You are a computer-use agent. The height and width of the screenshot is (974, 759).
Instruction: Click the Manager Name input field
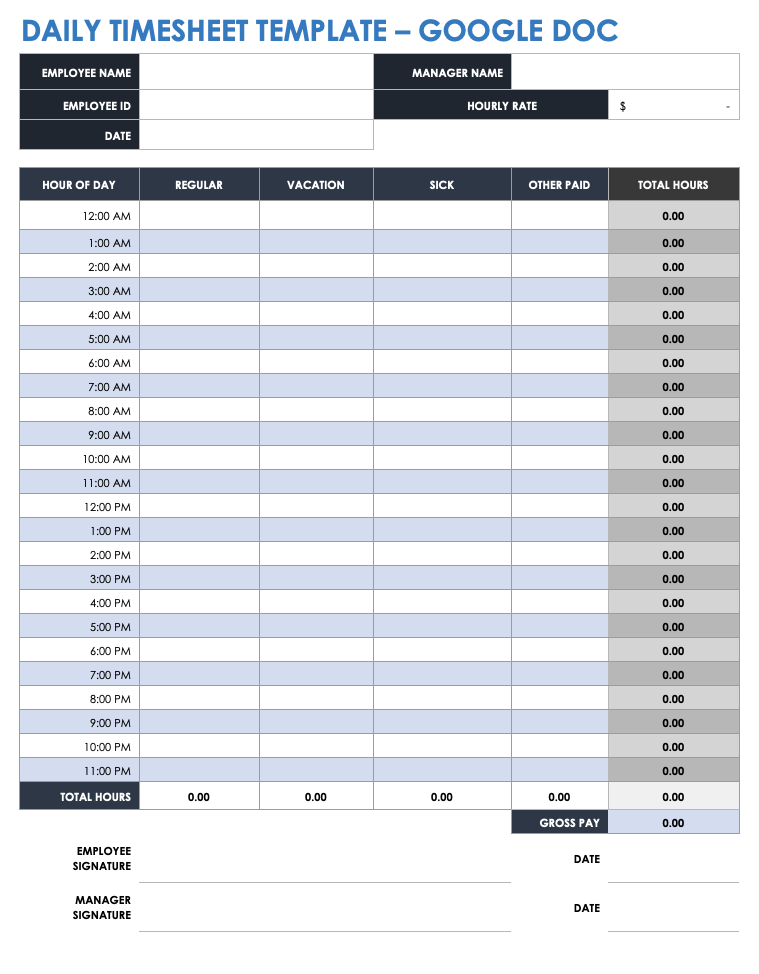(625, 73)
